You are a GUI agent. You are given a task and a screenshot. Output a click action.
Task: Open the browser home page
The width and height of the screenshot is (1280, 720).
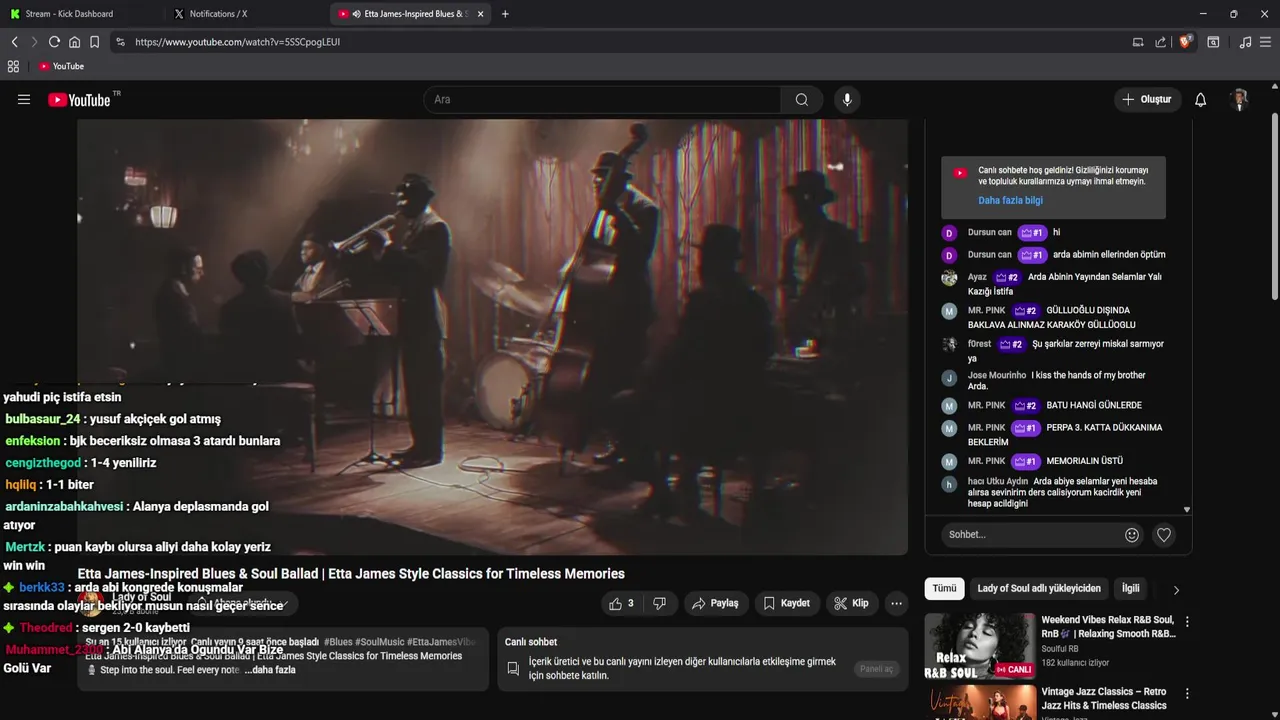tap(74, 42)
